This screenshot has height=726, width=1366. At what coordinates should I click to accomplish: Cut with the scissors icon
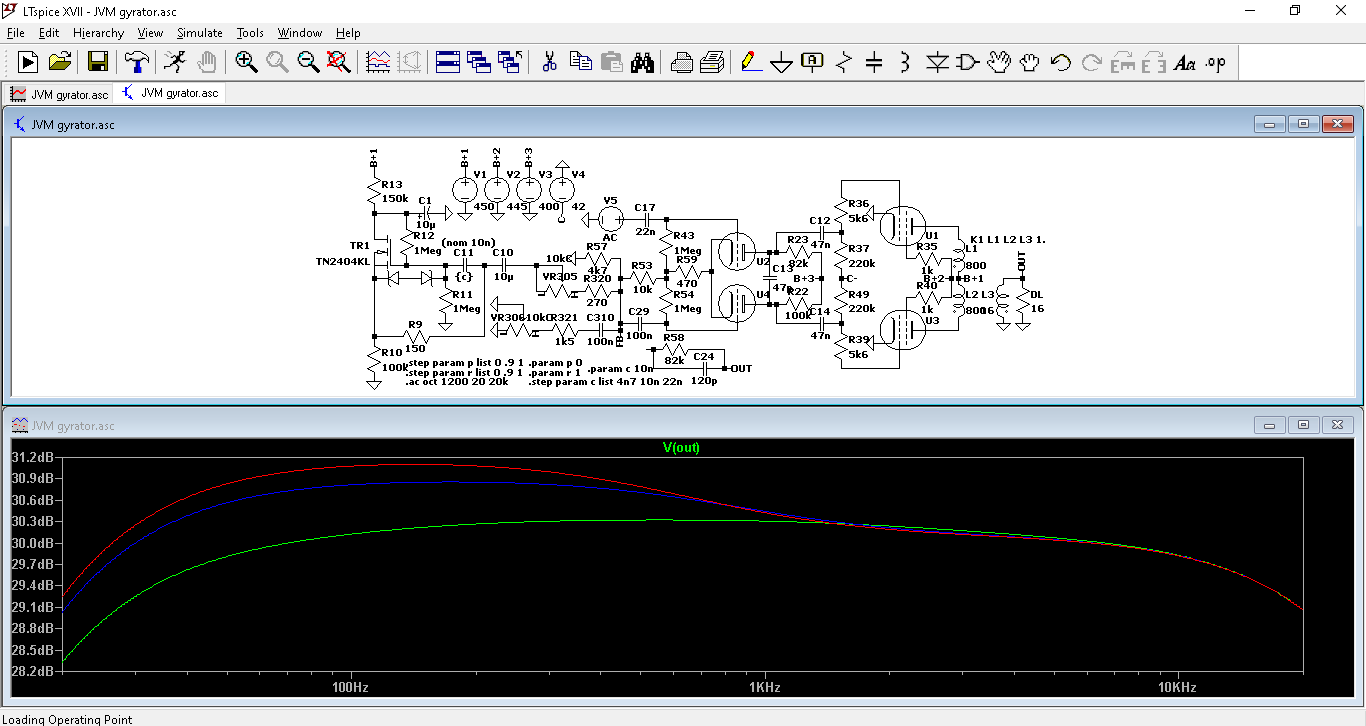(549, 62)
